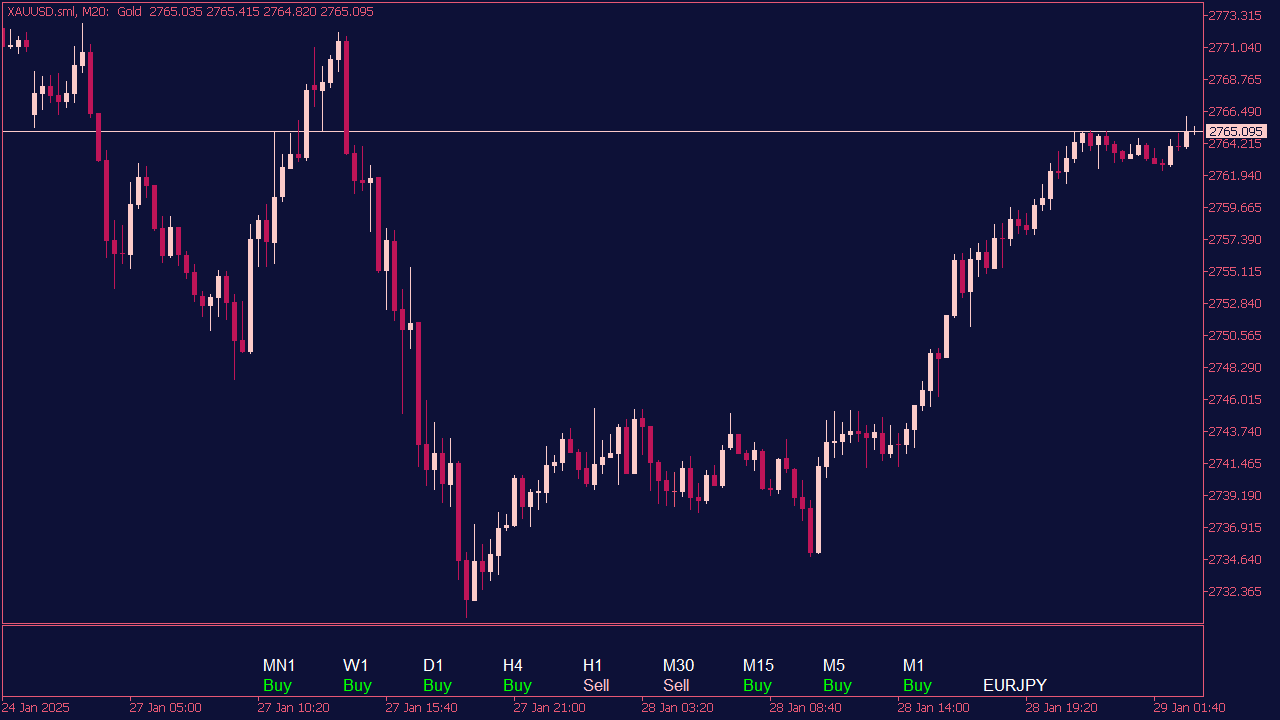Click the 2732.365 price scale value

click(1235, 591)
